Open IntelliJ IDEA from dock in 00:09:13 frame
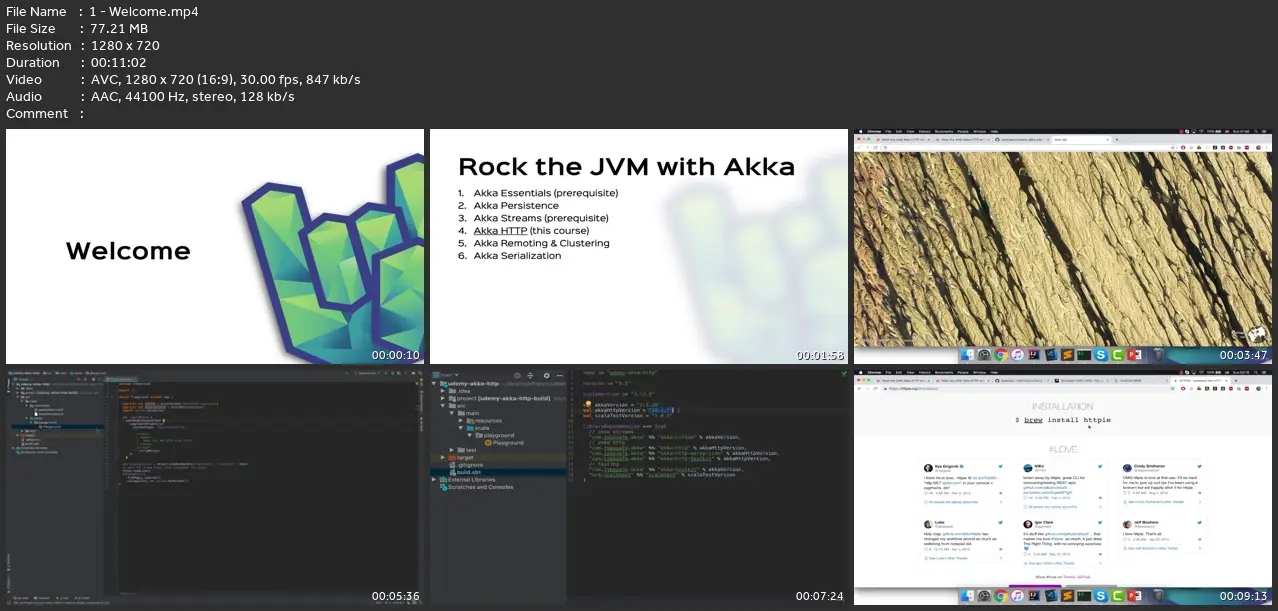Screen dimensions: 1278x611 click(1034, 596)
